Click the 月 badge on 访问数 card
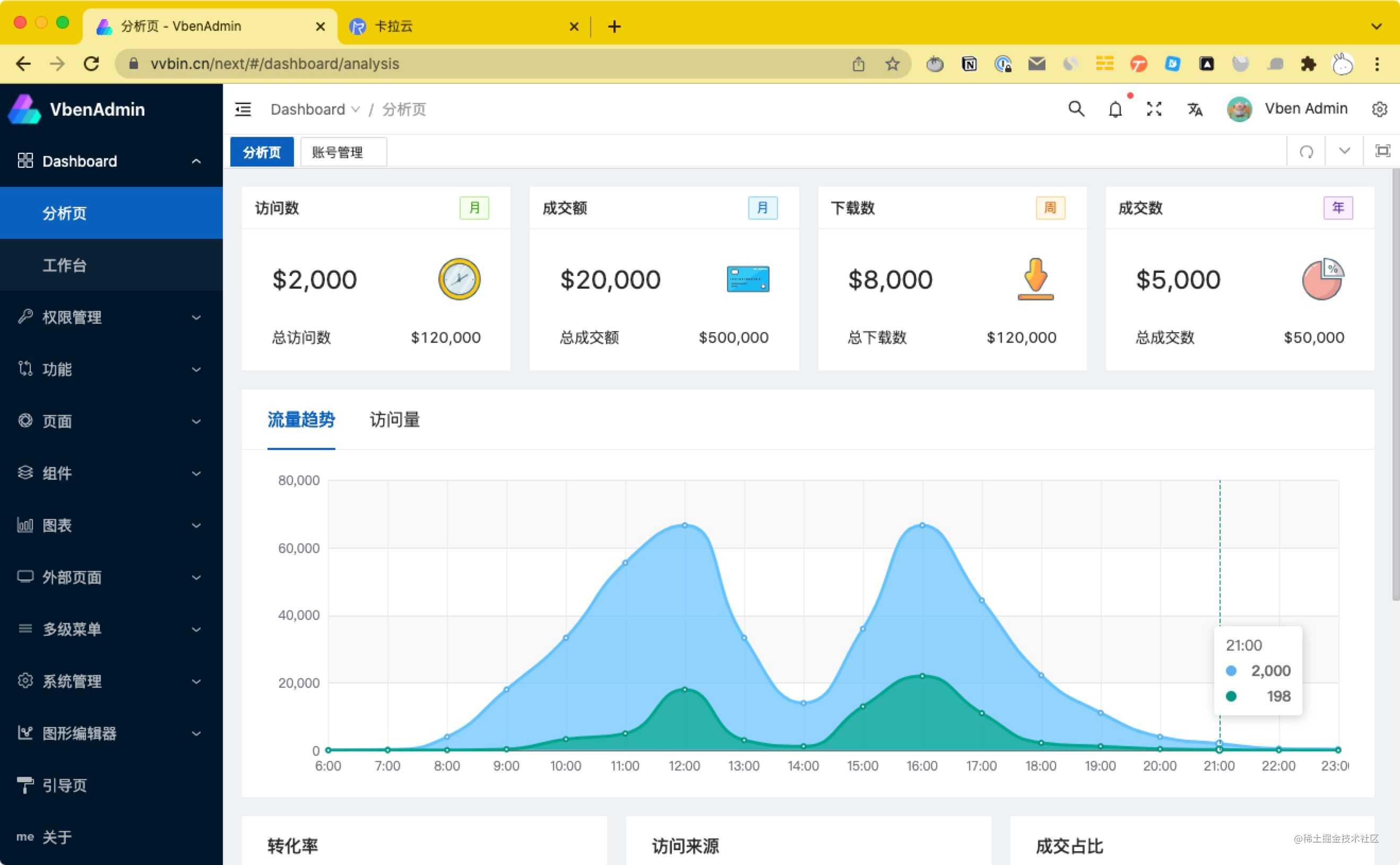 tap(474, 207)
